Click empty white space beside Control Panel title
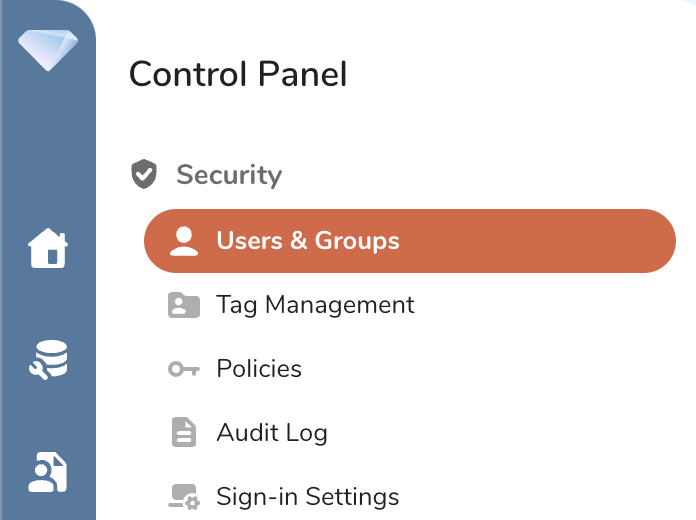This screenshot has width=696, height=520. click(x=520, y=74)
